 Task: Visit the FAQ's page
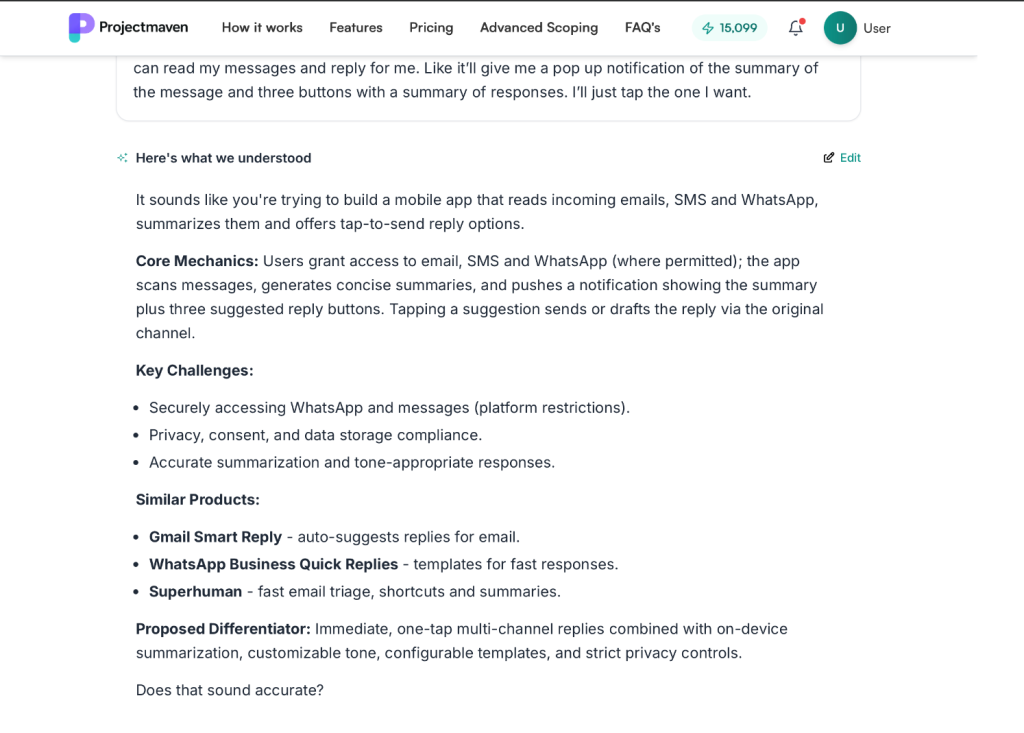tap(642, 28)
